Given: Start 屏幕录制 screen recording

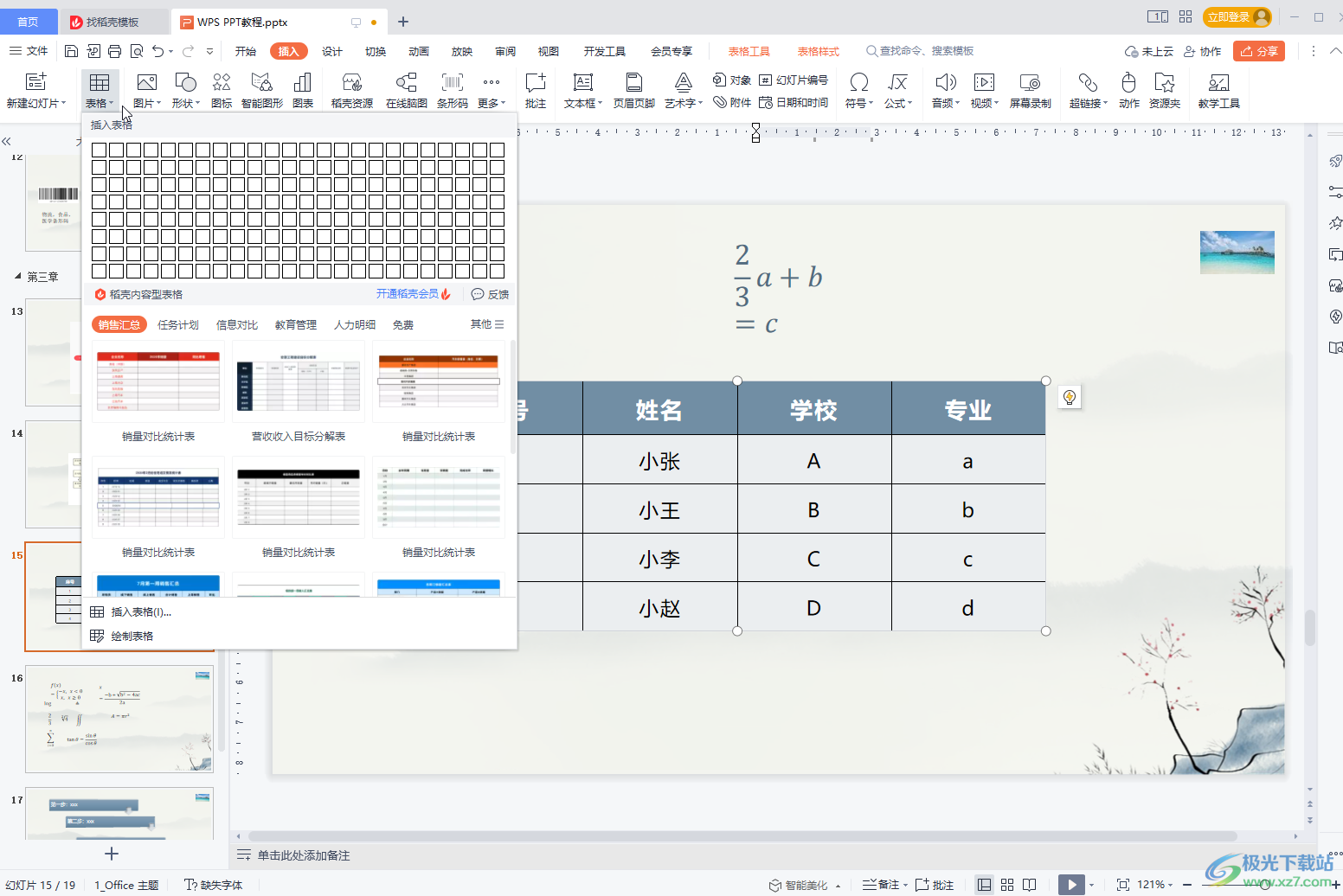Looking at the screenshot, I should [x=1031, y=90].
